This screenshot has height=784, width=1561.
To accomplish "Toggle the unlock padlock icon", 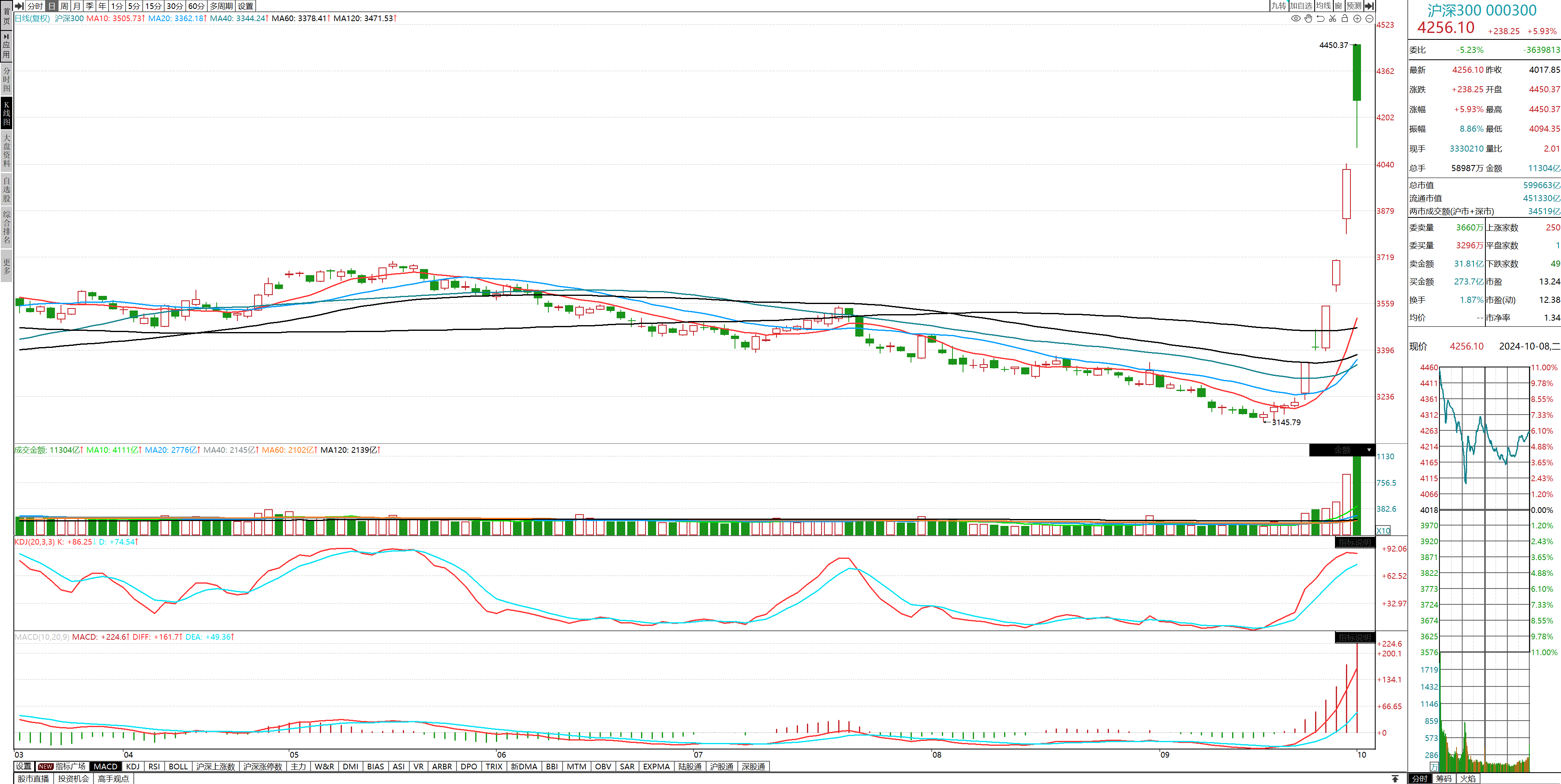I will (x=1345, y=18).
